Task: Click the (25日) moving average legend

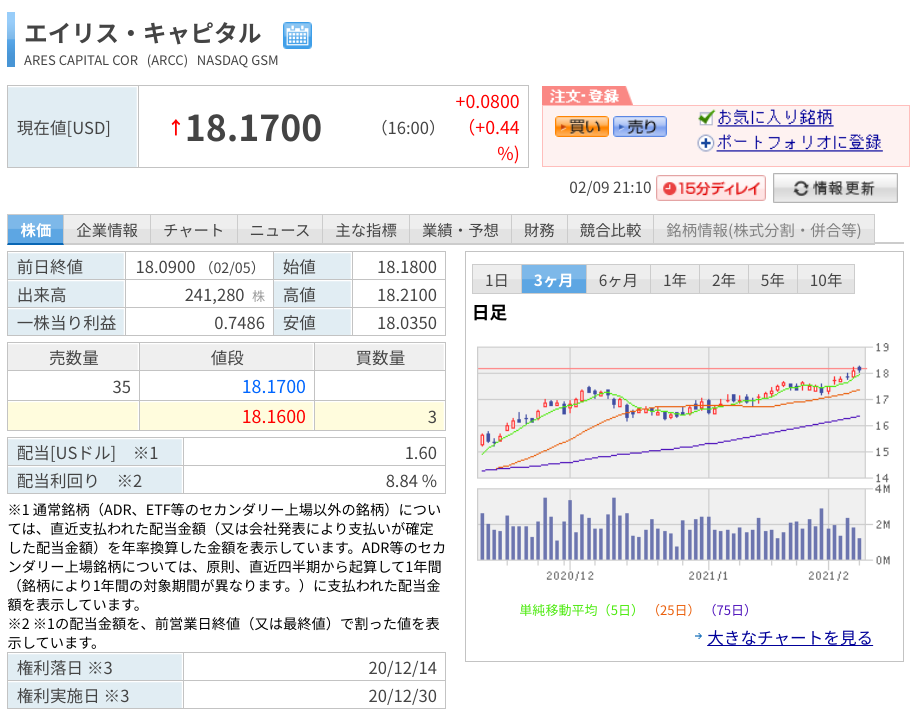Action: (x=673, y=610)
